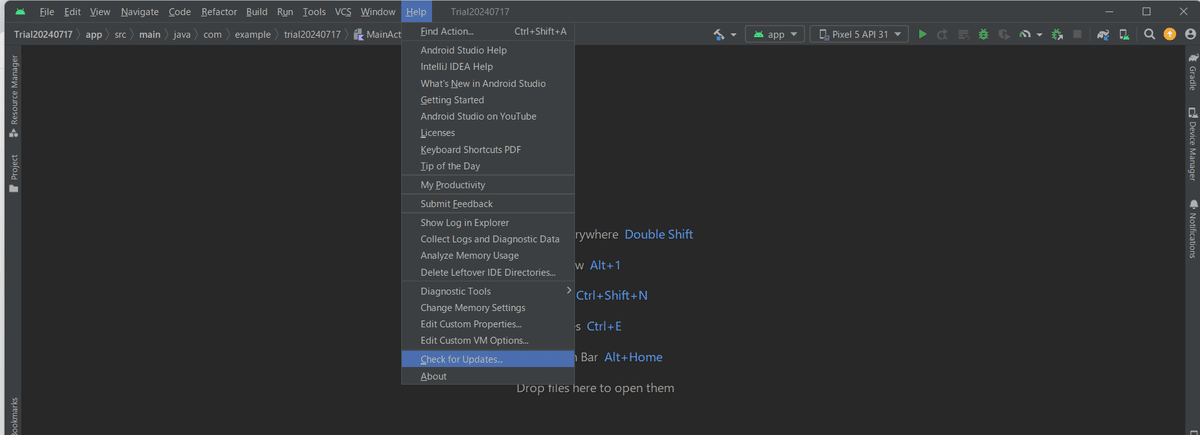Open Notifications side panel
Image resolution: width=1200 pixels, height=435 pixels.
(x=1192, y=229)
